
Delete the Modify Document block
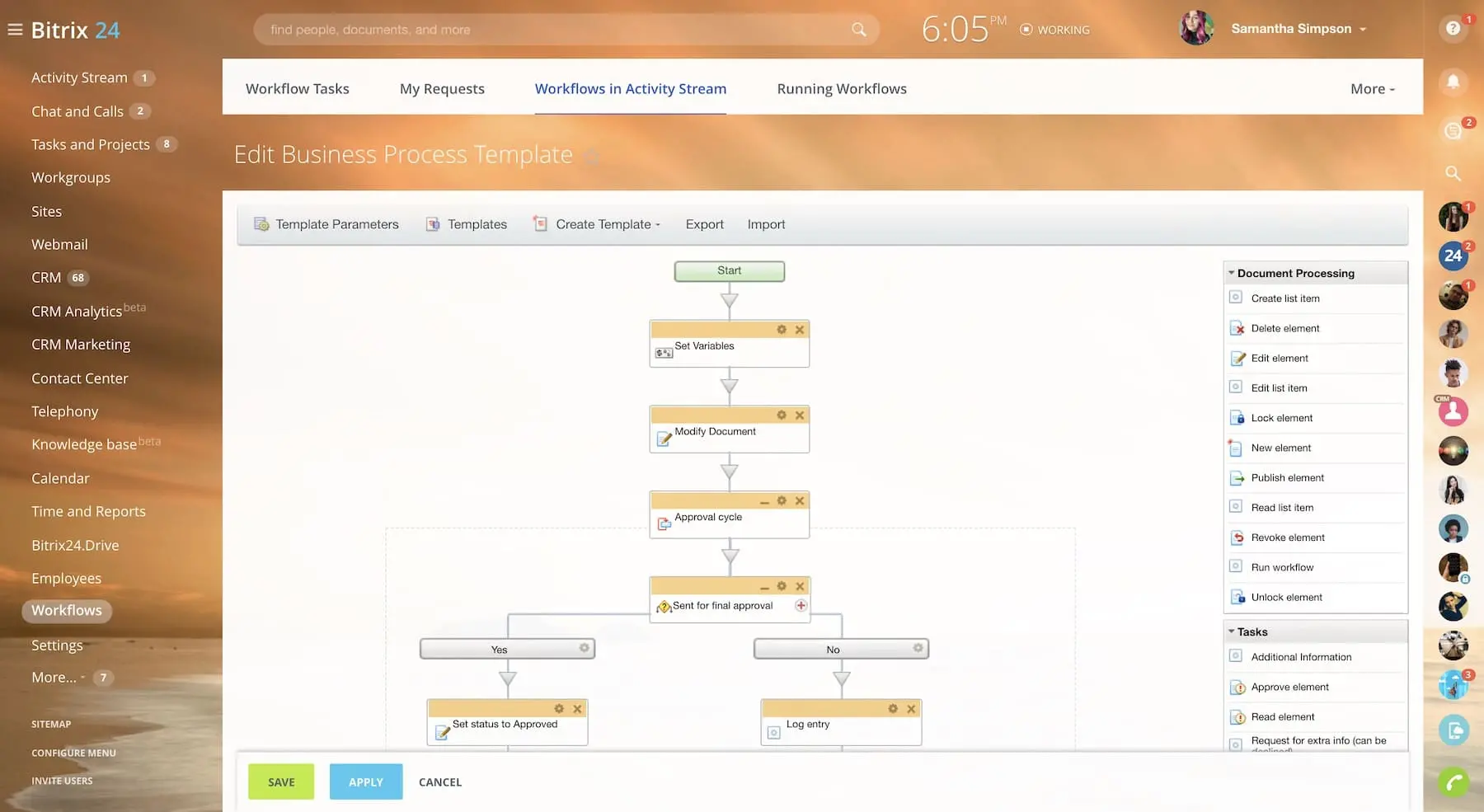pos(799,415)
